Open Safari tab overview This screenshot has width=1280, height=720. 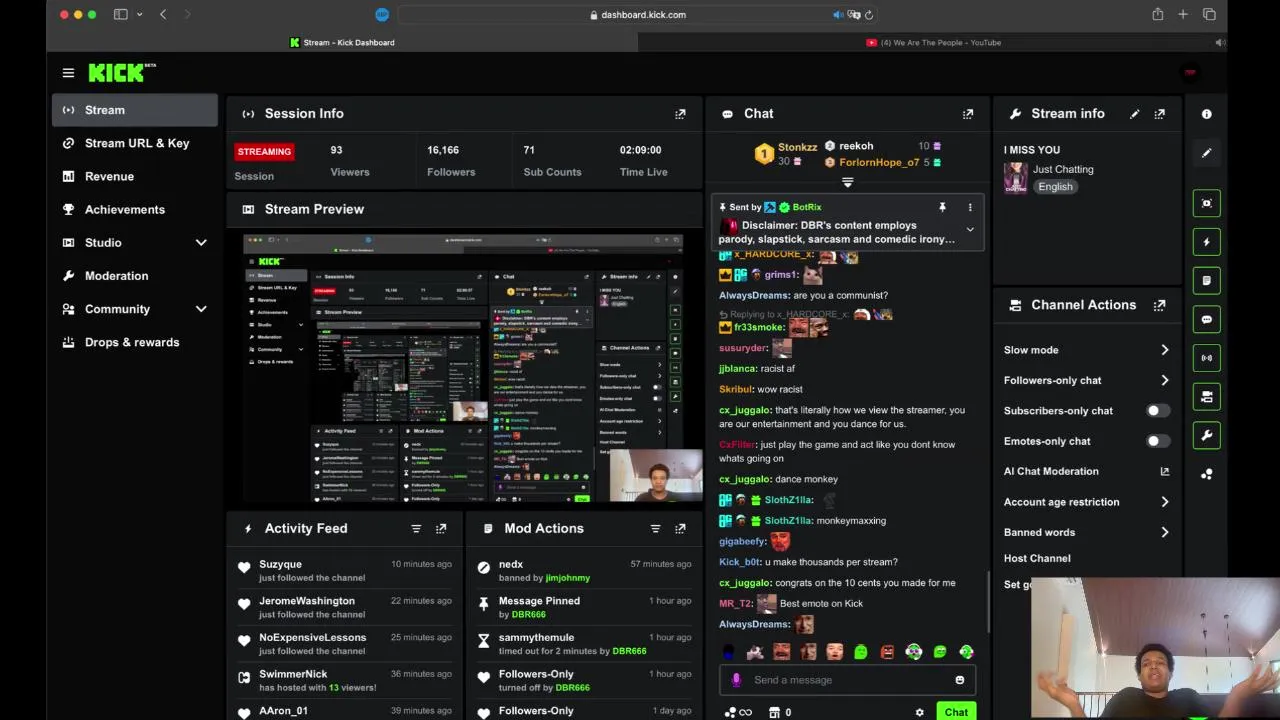[1209, 14]
